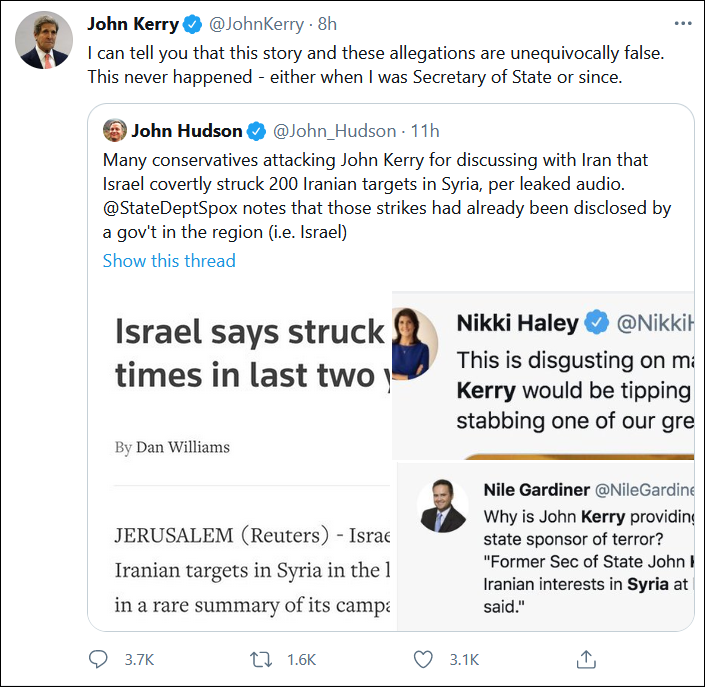Open John Kerry display name link
The width and height of the screenshot is (705, 687).
[x=133, y=23]
